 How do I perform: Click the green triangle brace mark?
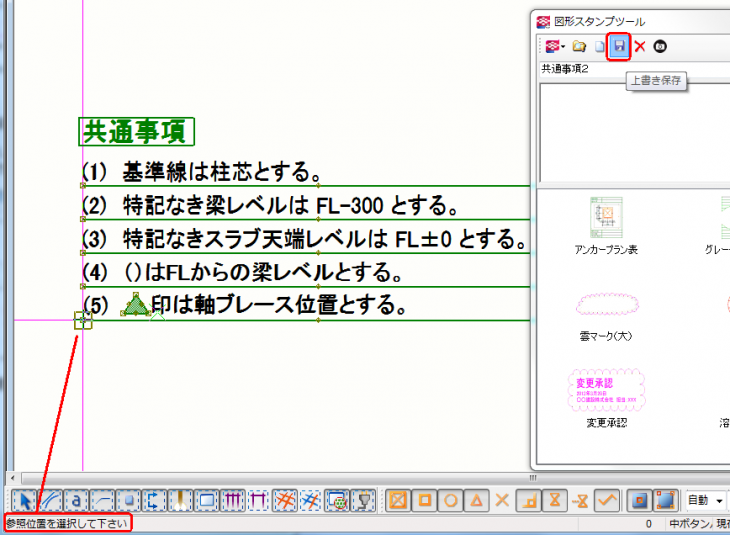[x=135, y=305]
